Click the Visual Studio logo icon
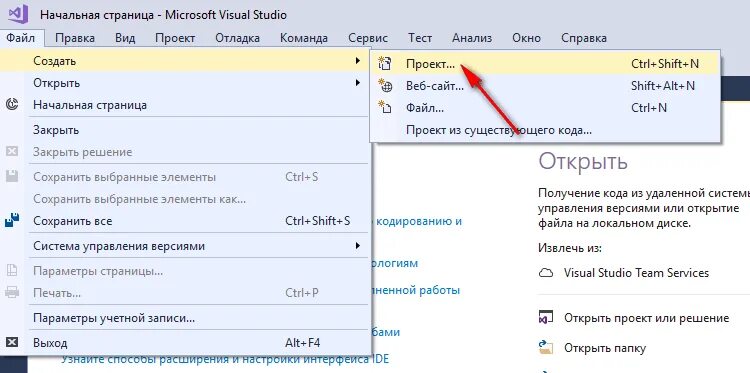 click(x=19, y=14)
